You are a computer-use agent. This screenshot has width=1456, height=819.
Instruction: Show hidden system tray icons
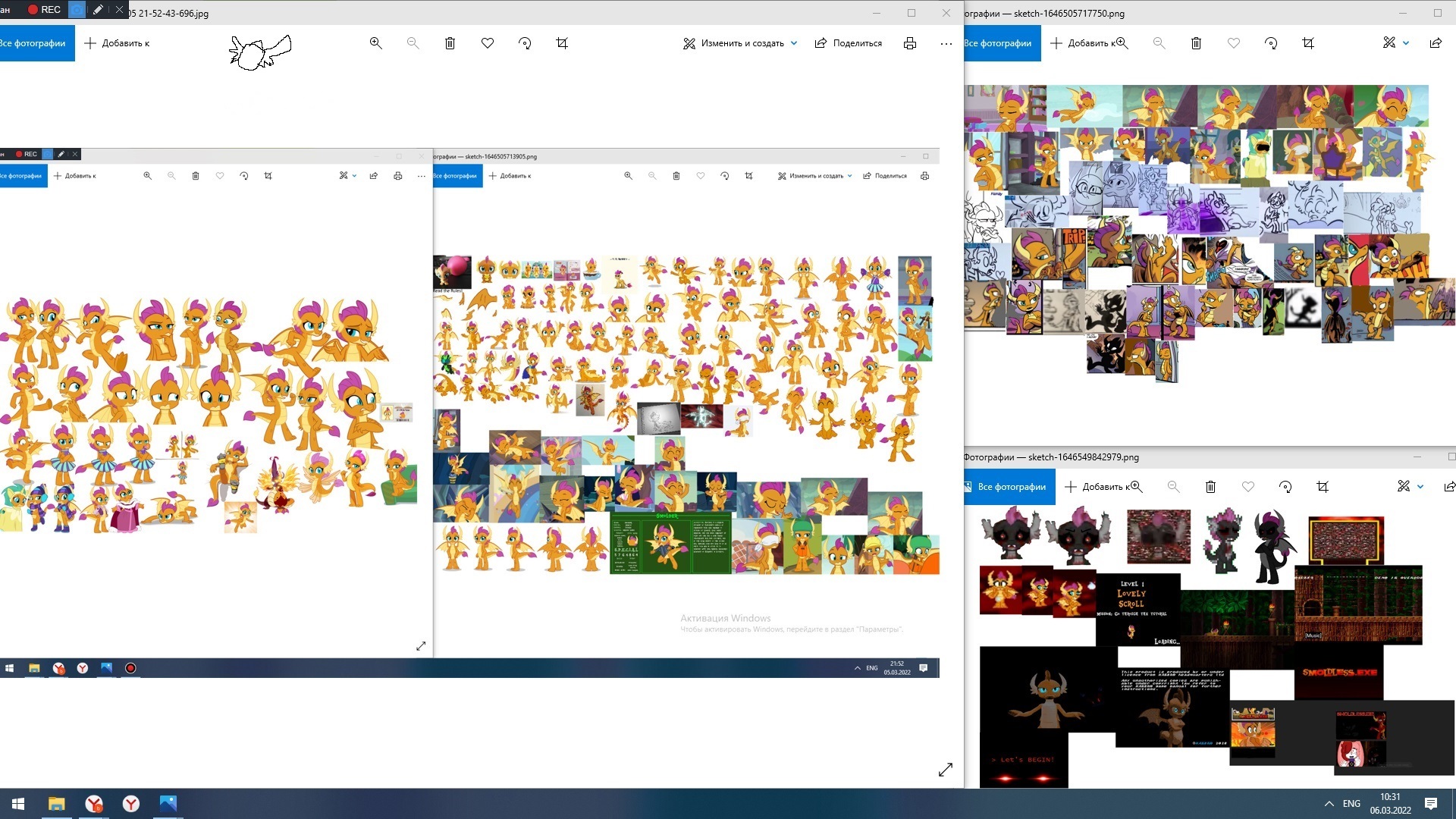pyautogui.click(x=1329, y=804)
